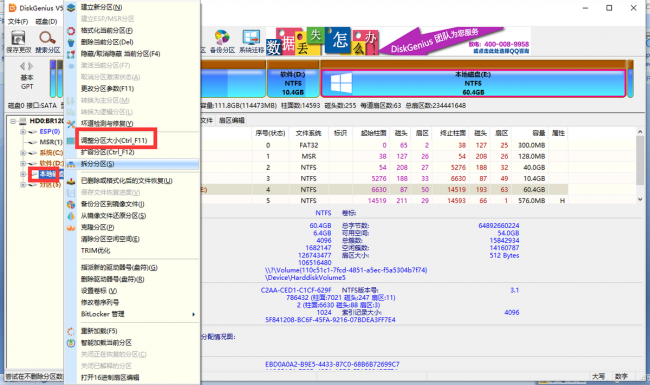Select the NTFS 576.0MB partition row
Viewport: 650px width, 385px height.
384,201
